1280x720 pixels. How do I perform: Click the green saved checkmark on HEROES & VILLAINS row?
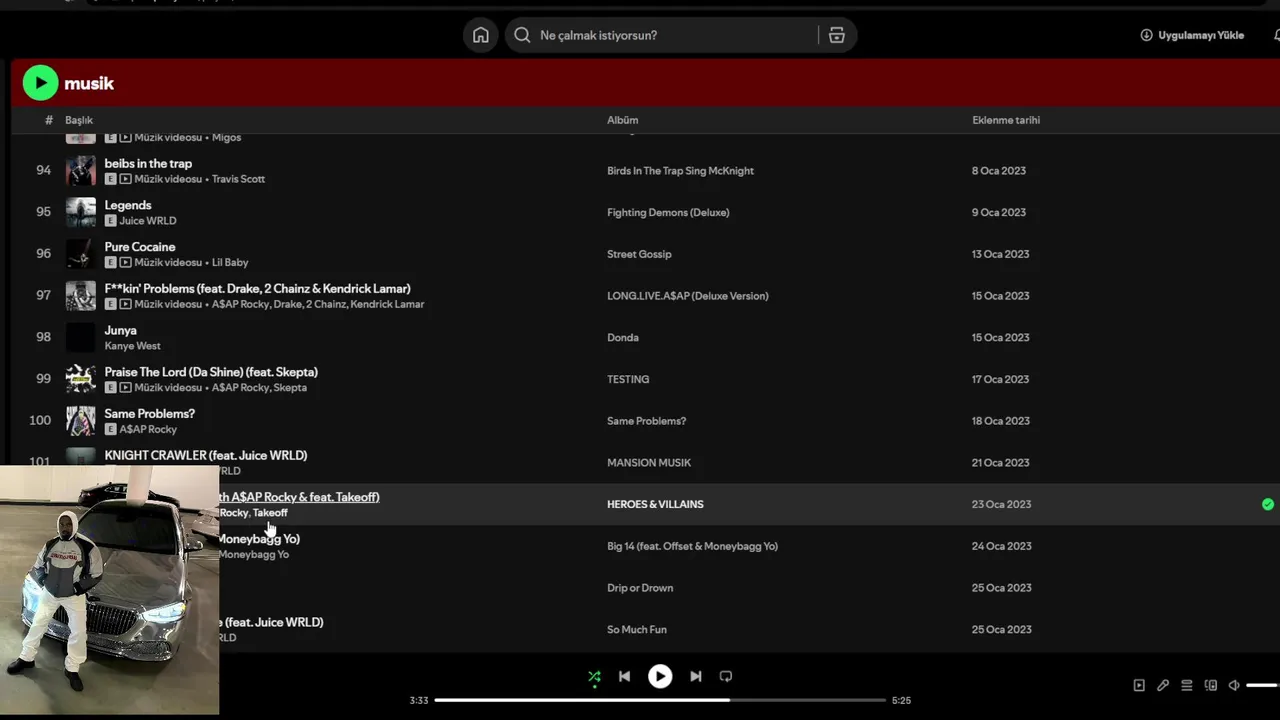pos(1268,504)
